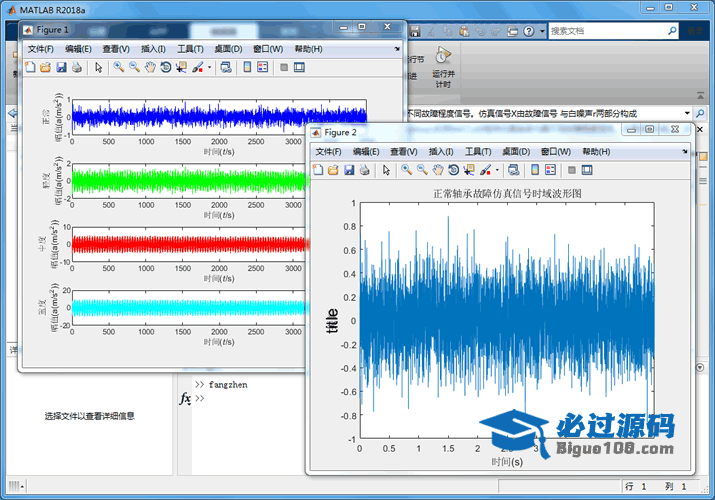
Task: Open 工具(T) menu in Figure 1
Action: coord(190,49)
